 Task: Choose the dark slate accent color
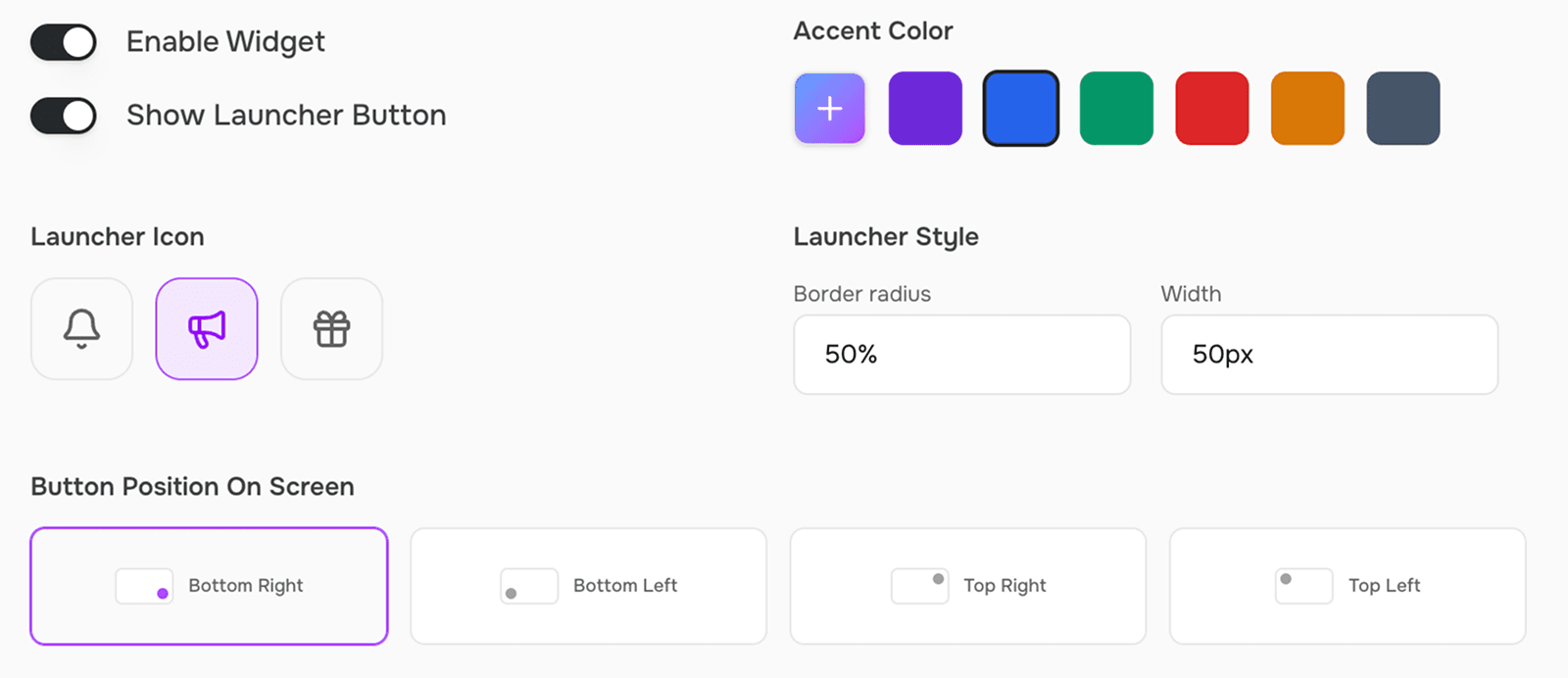(1401, 108)
